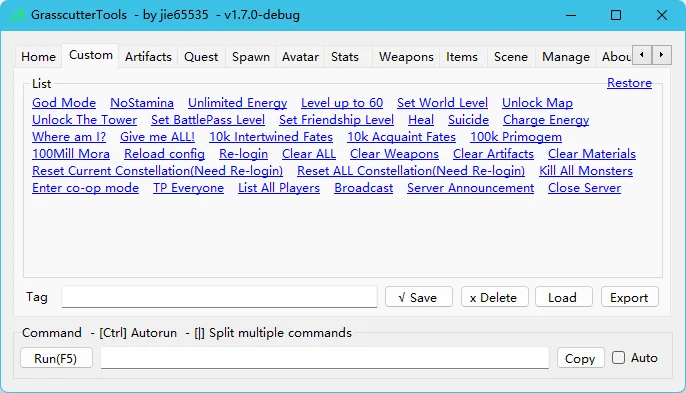Image resolution: width=686 pixels, height=393 pixels.
Task: Open the Artifacts tab
Action: click(x=148, y=57)
